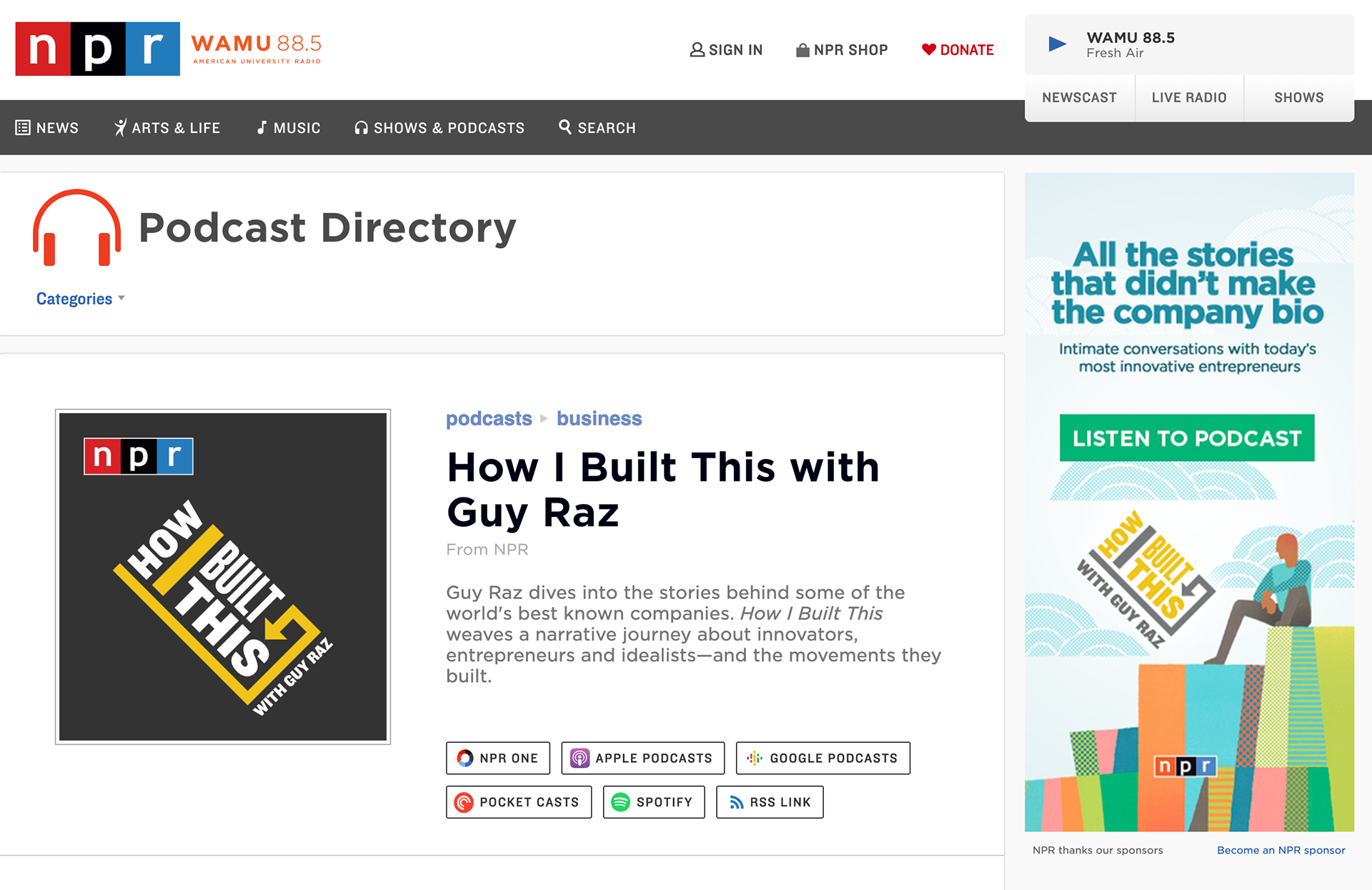Click Pocket Casts button label

530,803
